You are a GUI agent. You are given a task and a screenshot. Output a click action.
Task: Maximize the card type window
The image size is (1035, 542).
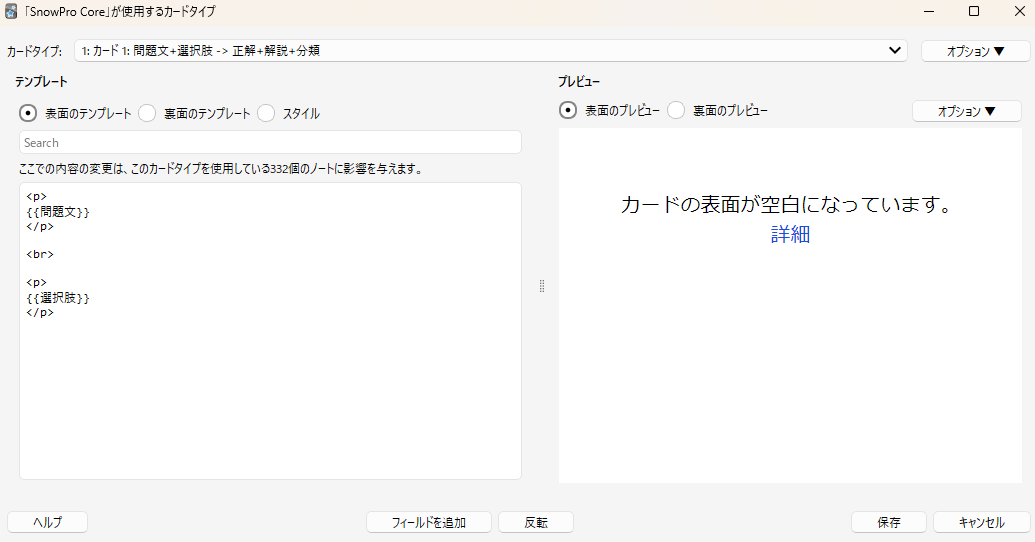[974, 12]
